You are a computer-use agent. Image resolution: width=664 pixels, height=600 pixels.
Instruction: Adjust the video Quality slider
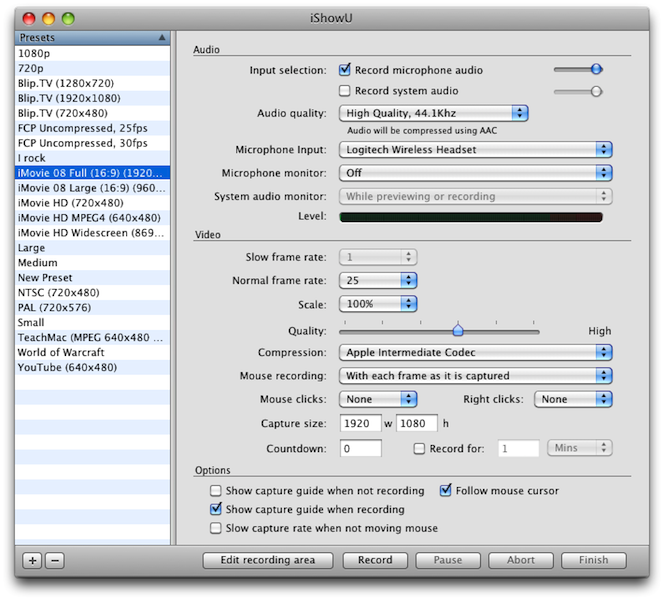tap(458, 330)
